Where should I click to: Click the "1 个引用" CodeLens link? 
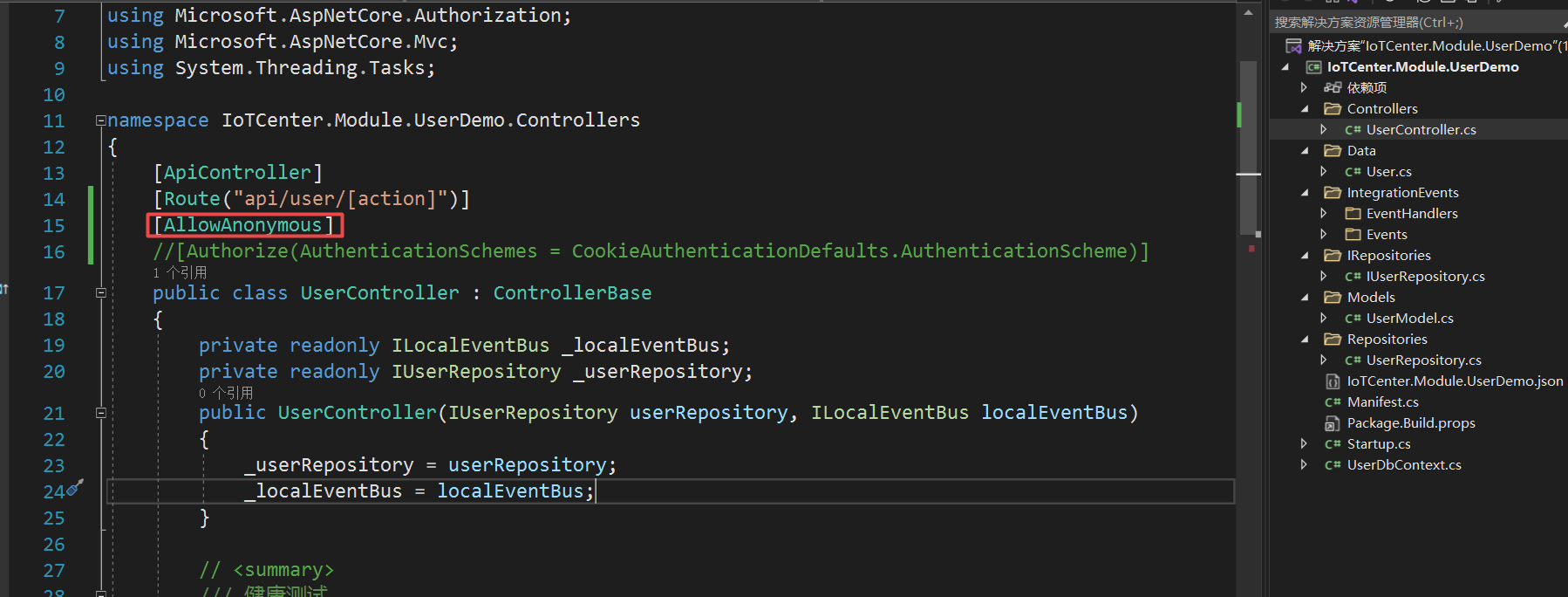(x=180, y=273)
